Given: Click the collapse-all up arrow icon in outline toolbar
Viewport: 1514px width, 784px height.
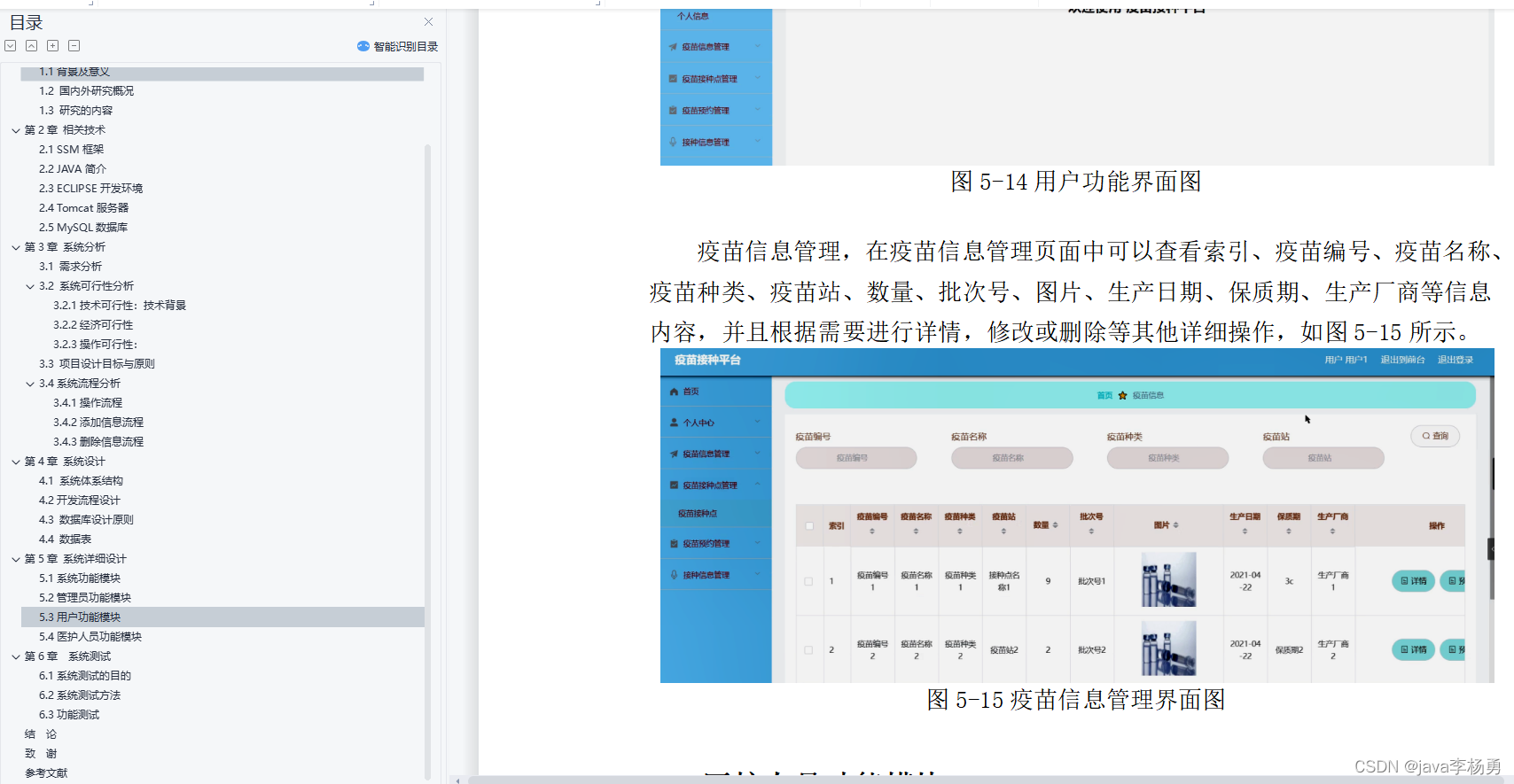Looking at the screenshot, I should pos(31,46).
